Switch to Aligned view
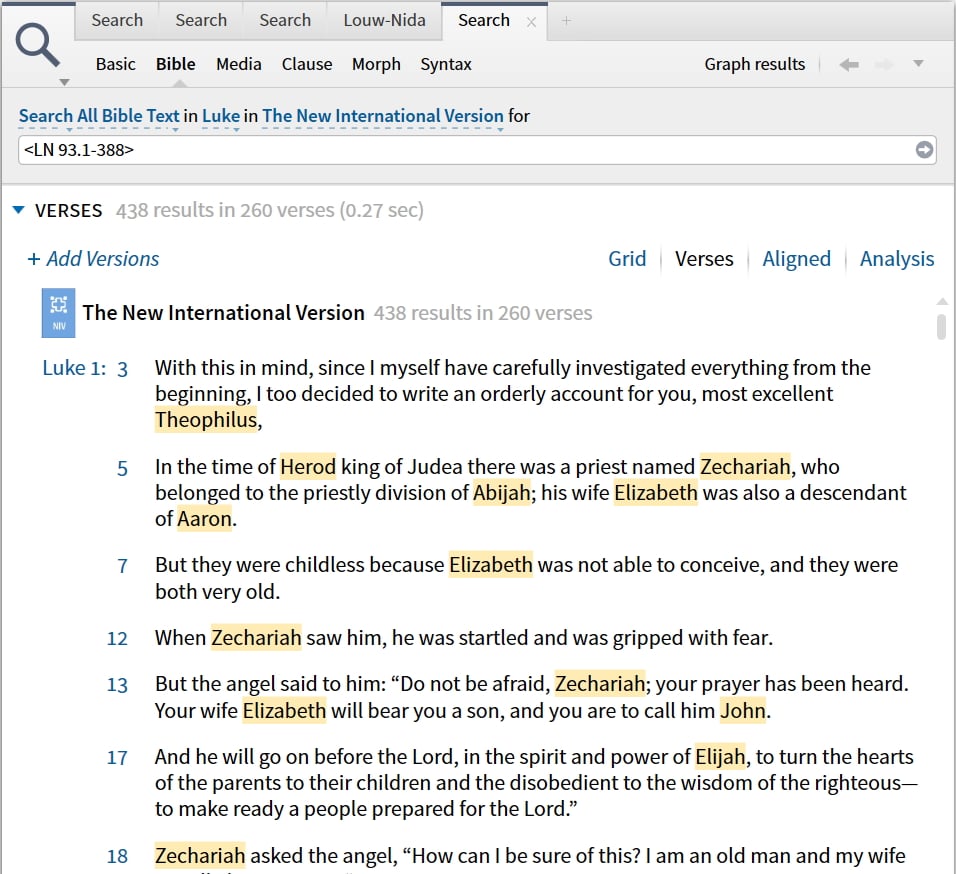The width and height of the screenshot is (956, 874). point(796,259)
